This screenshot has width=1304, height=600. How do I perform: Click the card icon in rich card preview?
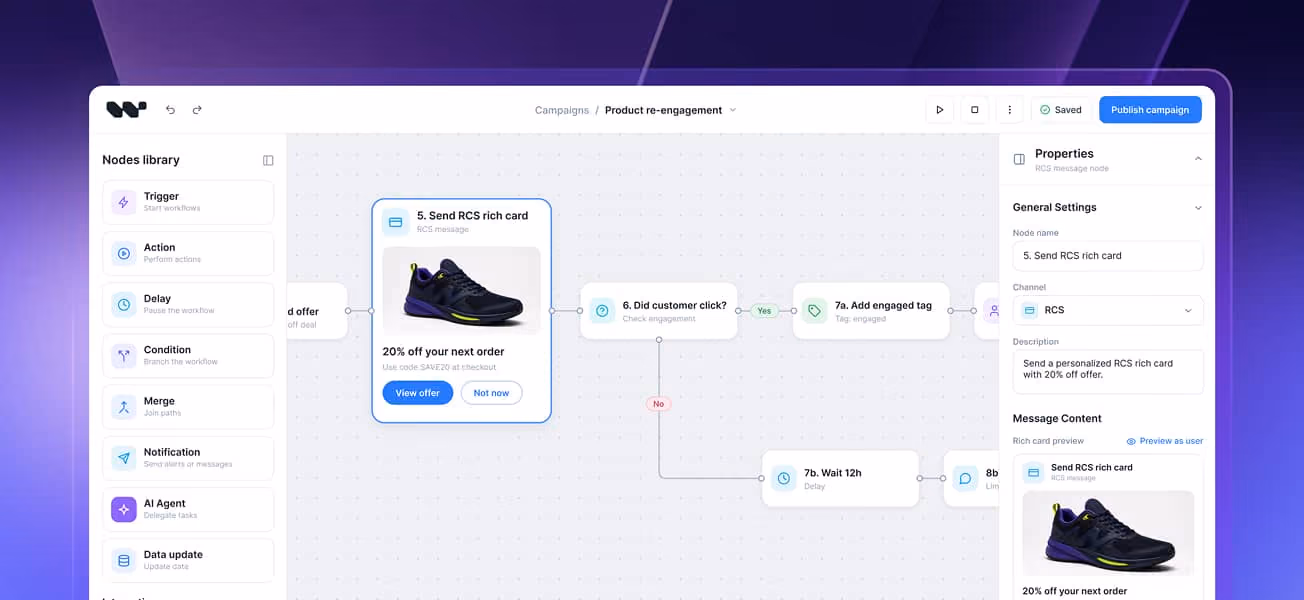tap(1034, 472)
